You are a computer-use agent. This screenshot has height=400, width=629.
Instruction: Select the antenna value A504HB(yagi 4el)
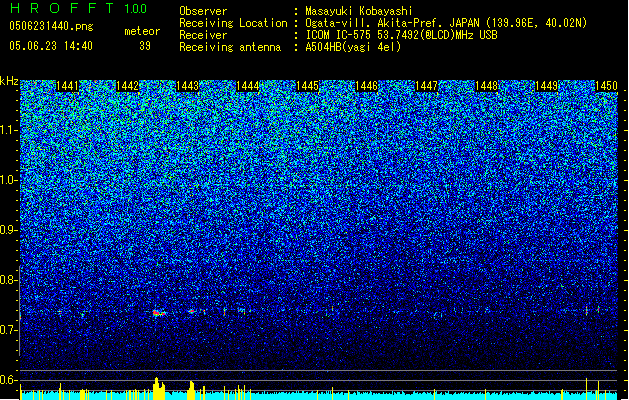353,47
